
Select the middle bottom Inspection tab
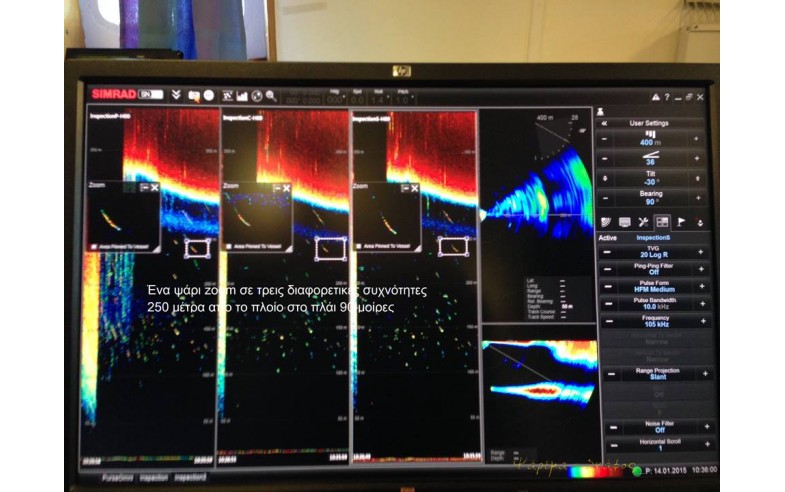click(x=154, y=478)
